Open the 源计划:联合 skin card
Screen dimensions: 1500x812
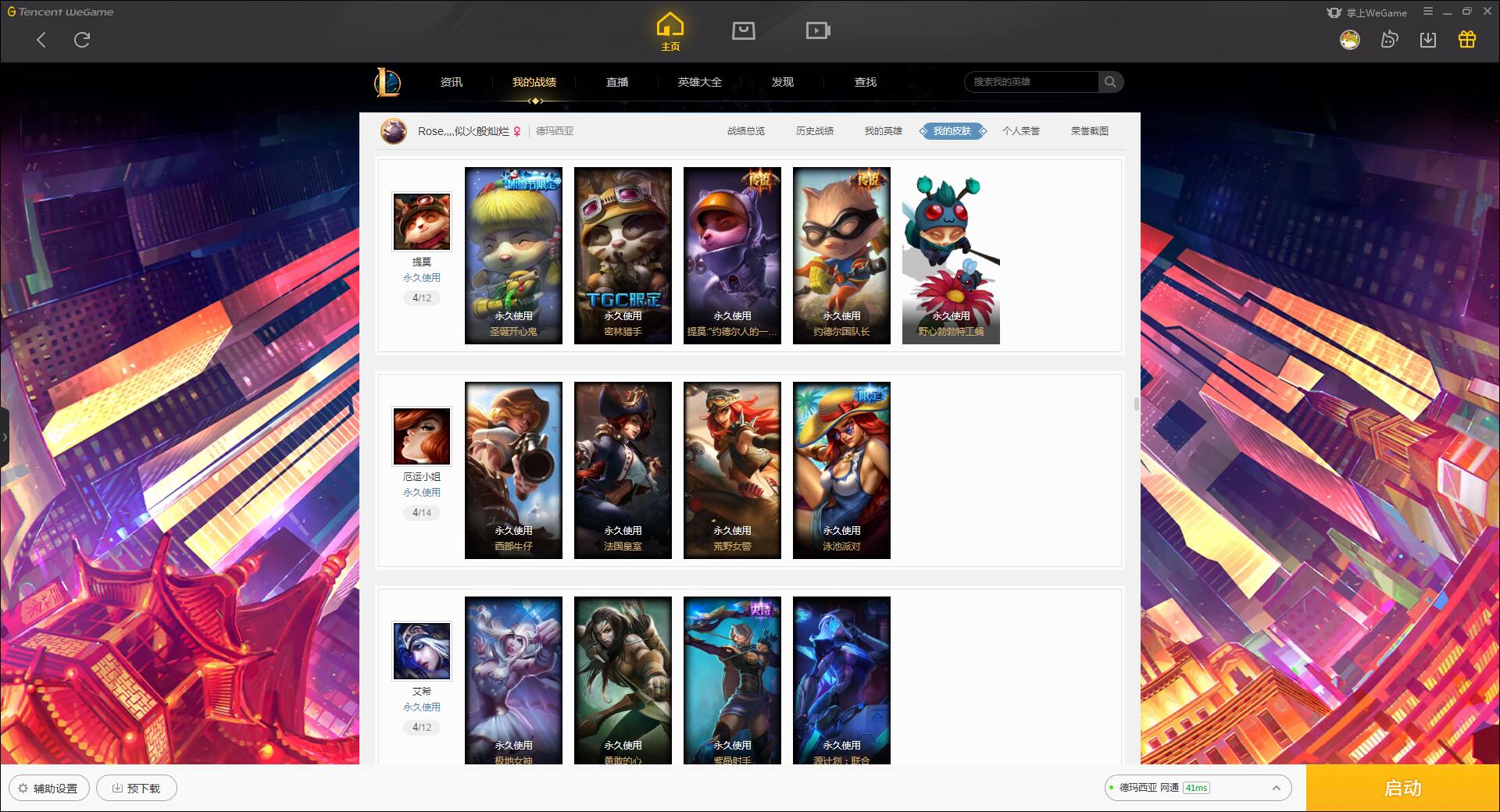click(841, 680)
